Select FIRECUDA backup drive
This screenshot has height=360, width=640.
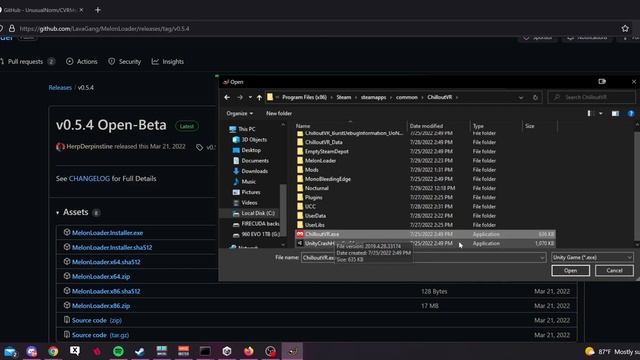pyautogui.click(x=256, y=224)
